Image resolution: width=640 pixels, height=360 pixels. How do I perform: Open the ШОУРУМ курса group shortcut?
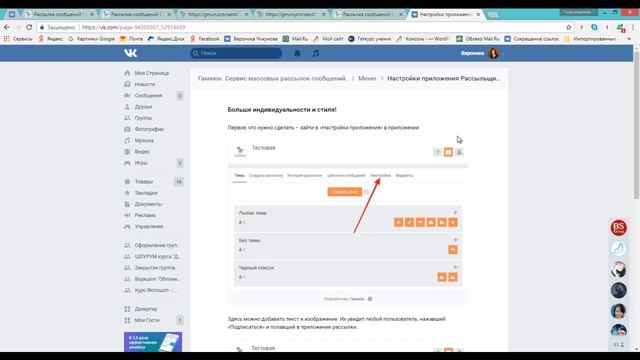point(157,256)
